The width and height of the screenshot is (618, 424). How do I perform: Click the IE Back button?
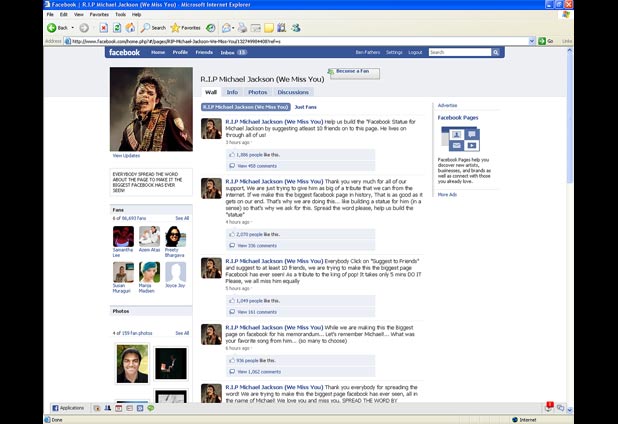point(57,28)
